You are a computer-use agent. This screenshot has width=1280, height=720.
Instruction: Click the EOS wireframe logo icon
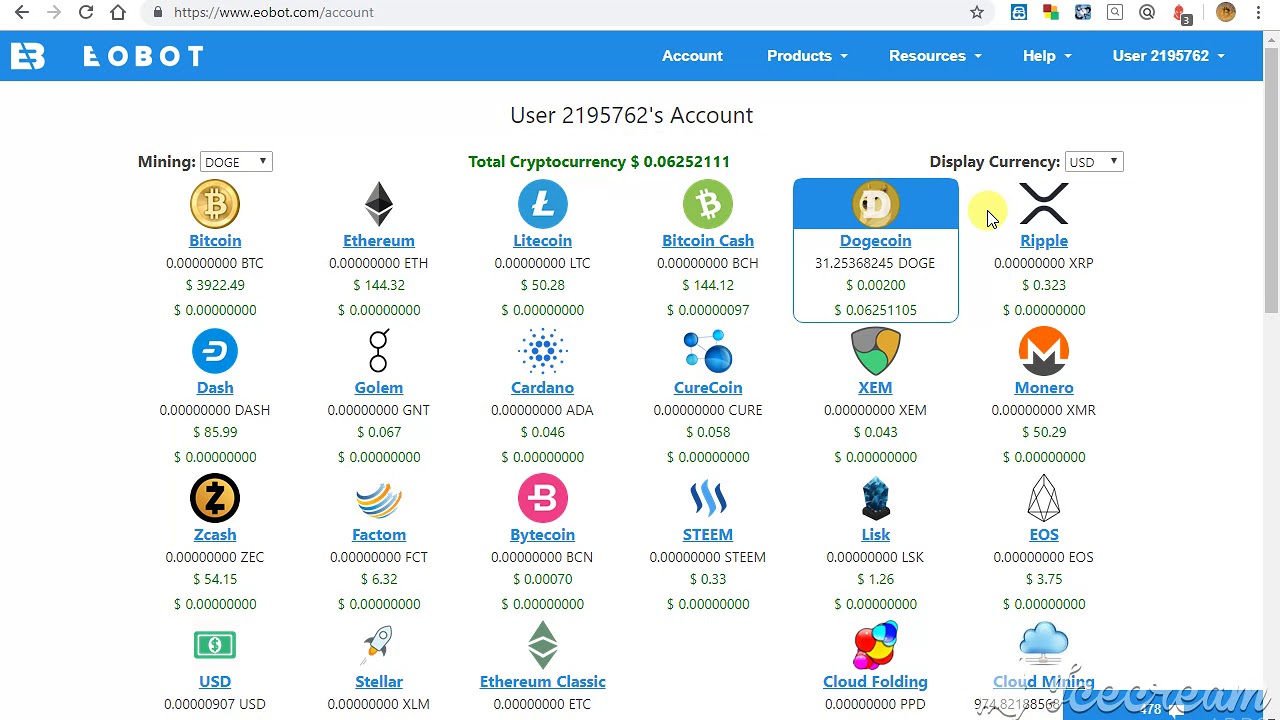click(1044, 498)
